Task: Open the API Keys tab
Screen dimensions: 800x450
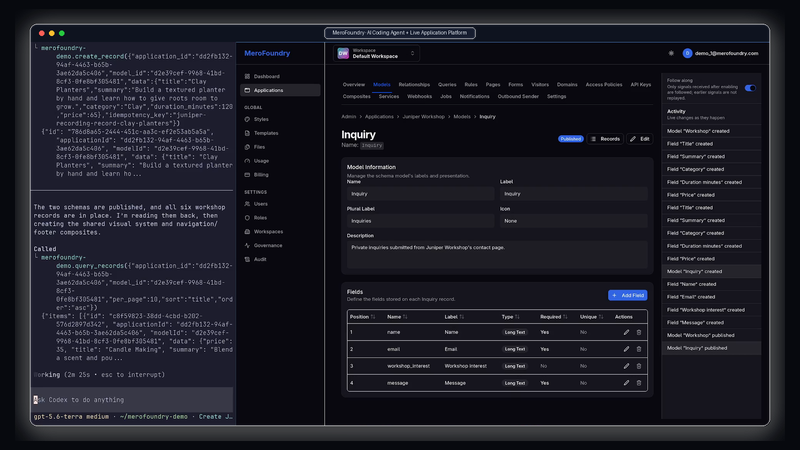Action: [x=641, y=85]
